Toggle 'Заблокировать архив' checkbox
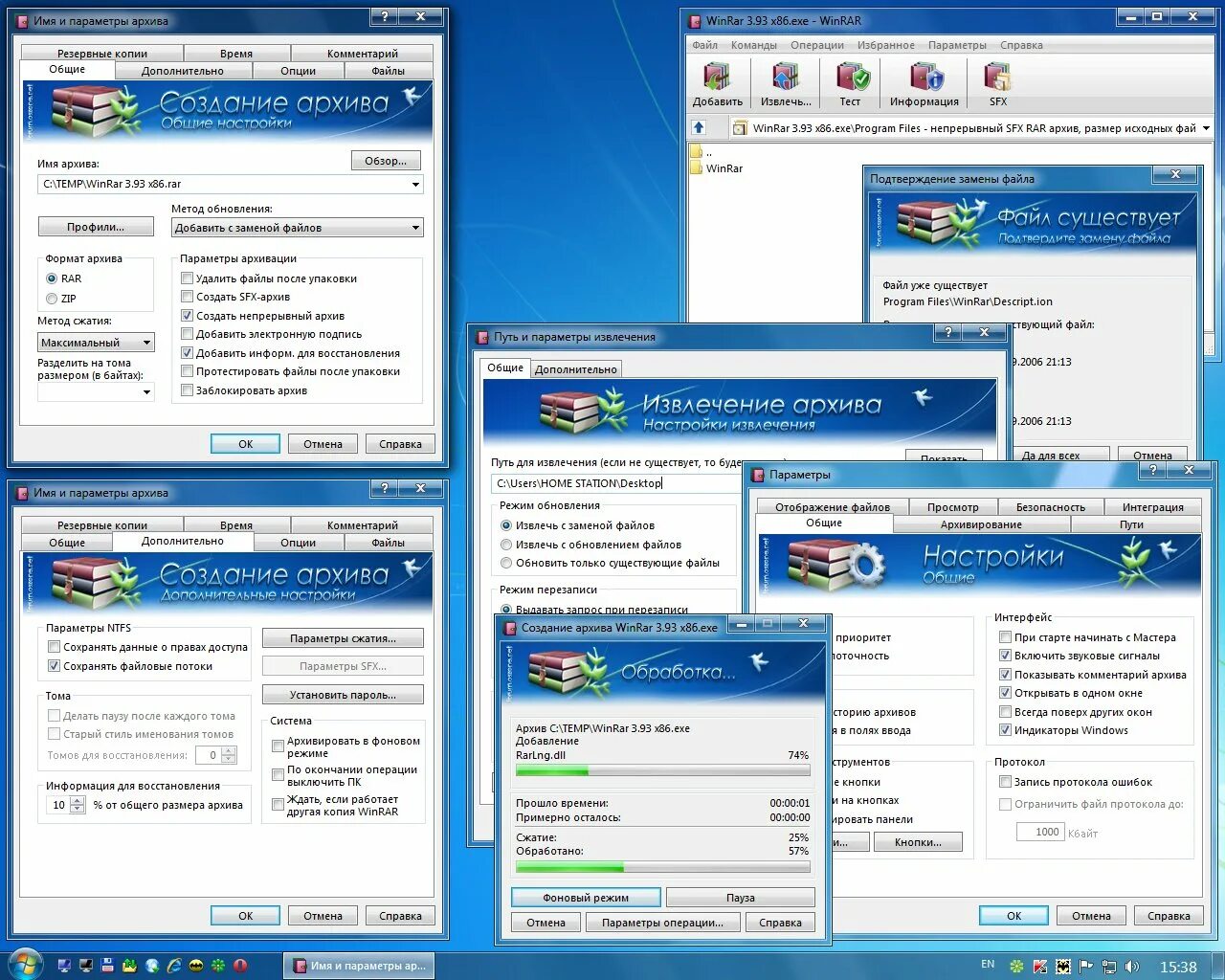1225x980 pixels. pos(188,390)
